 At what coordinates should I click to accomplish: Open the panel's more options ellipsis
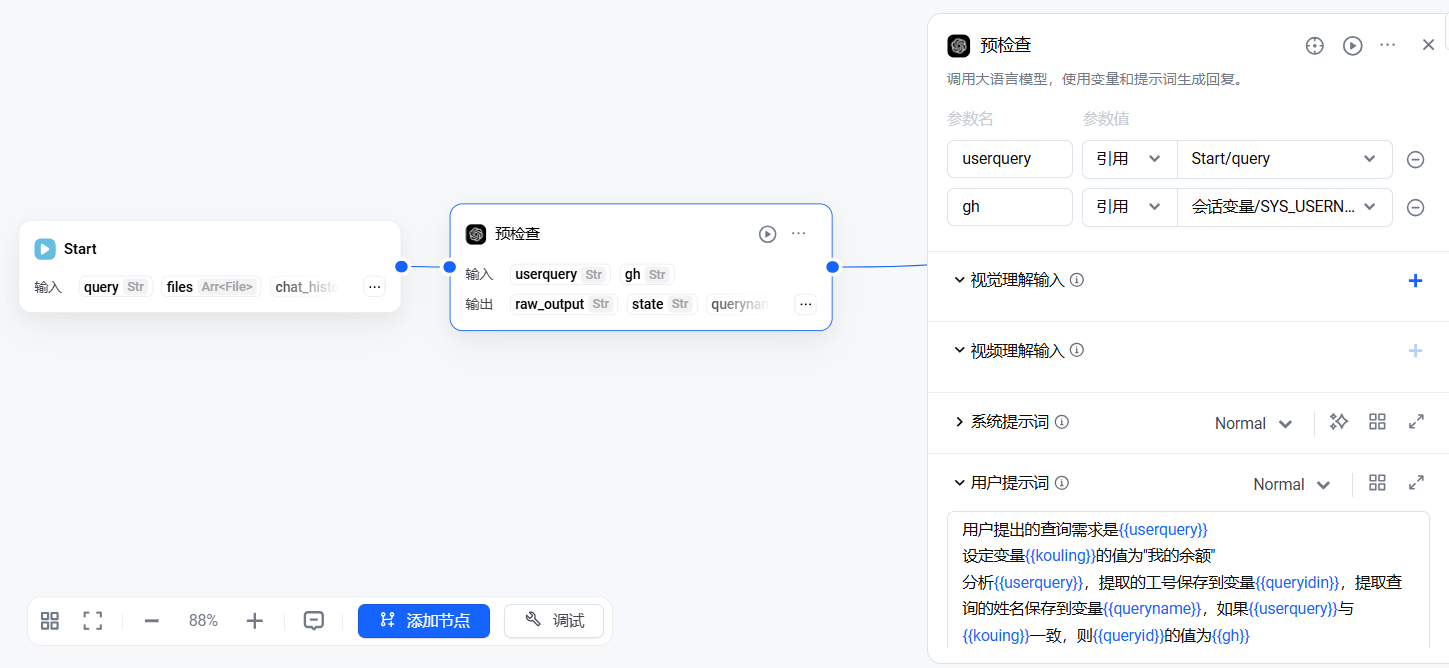pyautogui.click(x=1387, y=45)
